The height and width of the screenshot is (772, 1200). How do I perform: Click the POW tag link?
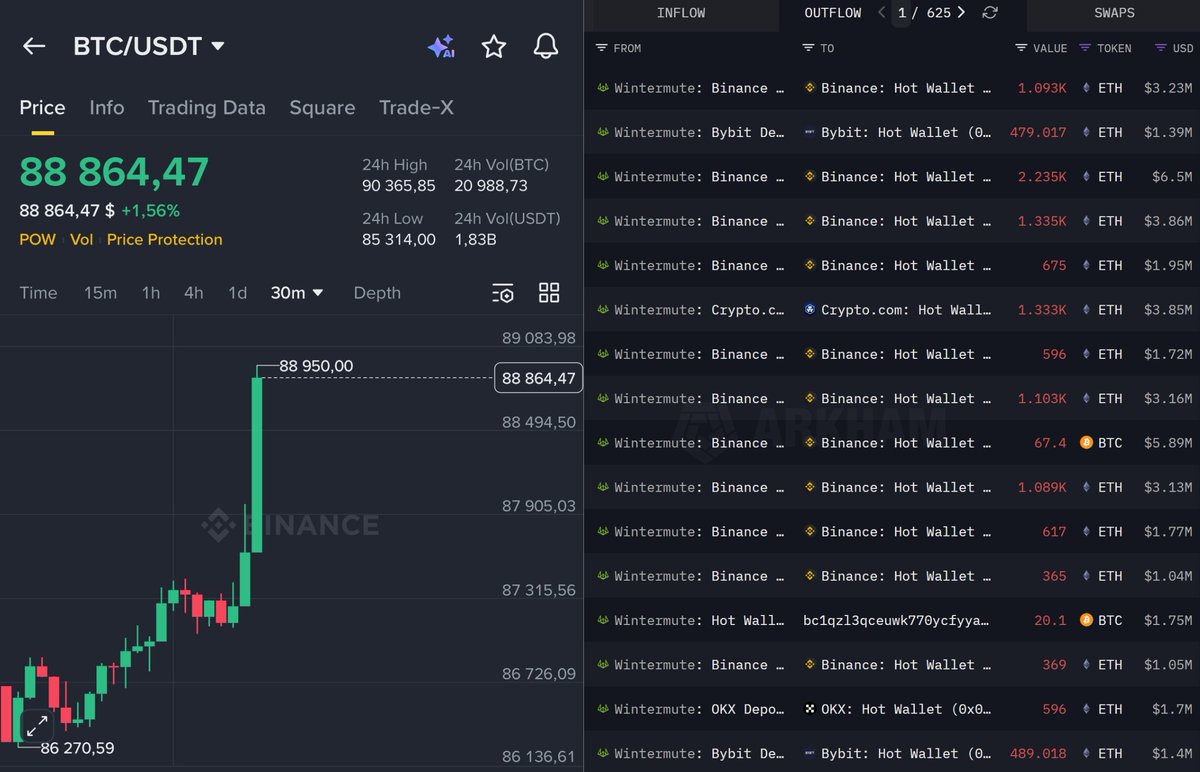(37, 240)
